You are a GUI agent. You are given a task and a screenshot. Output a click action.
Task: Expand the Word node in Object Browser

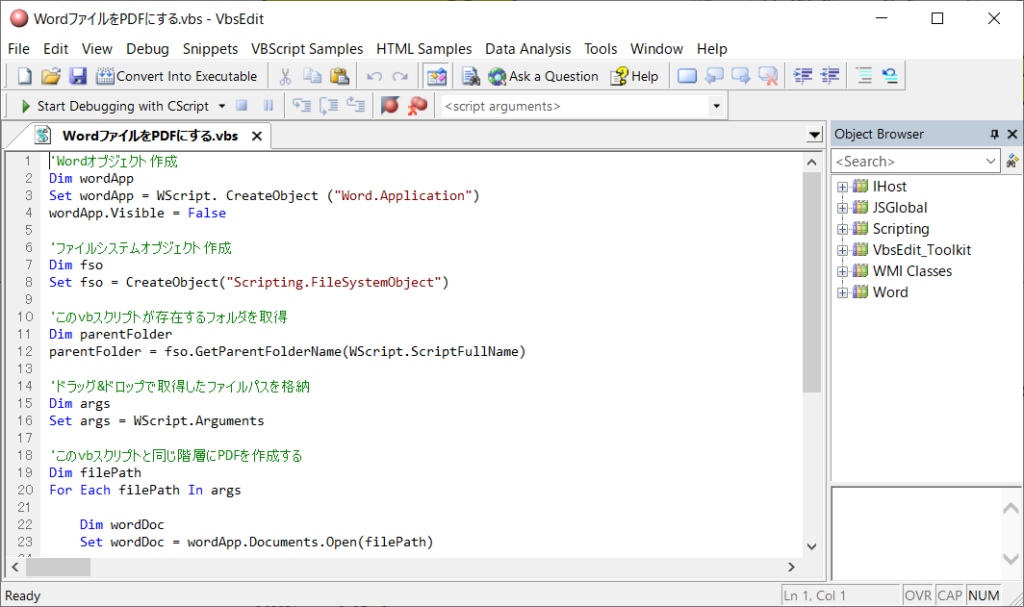(x=843, y=292)
